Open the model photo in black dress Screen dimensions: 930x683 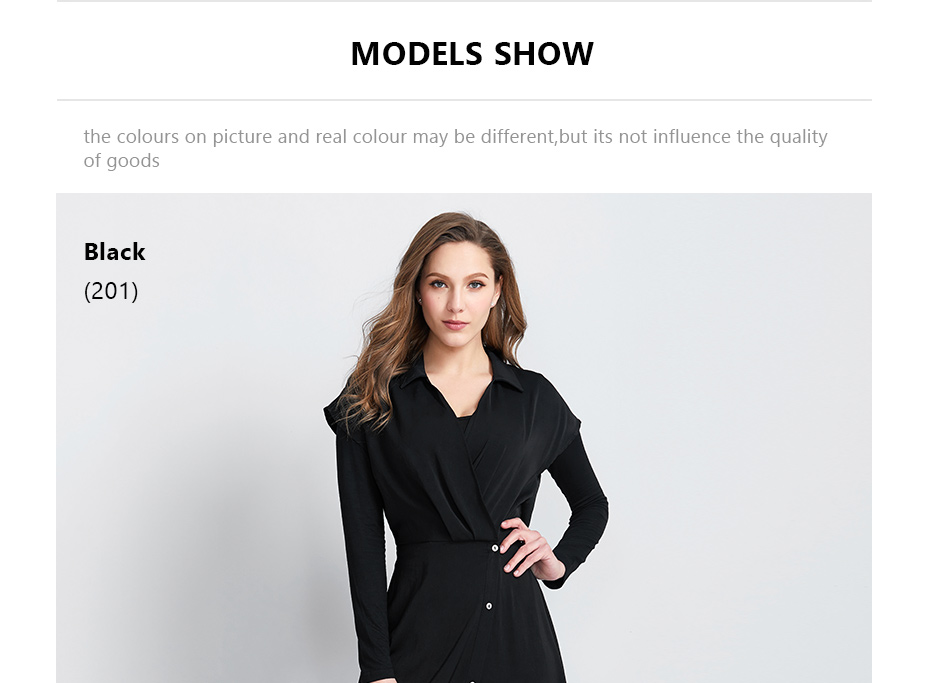click(464, 438)
